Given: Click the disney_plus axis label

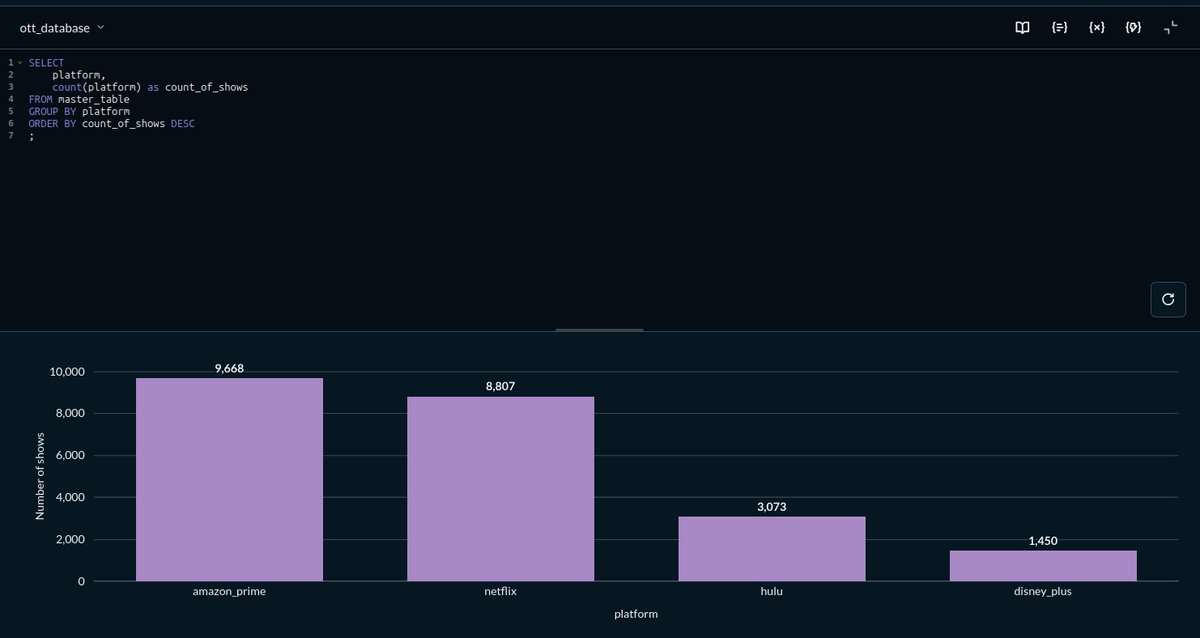Looking at the screenshot, I should pos(1043,592).
